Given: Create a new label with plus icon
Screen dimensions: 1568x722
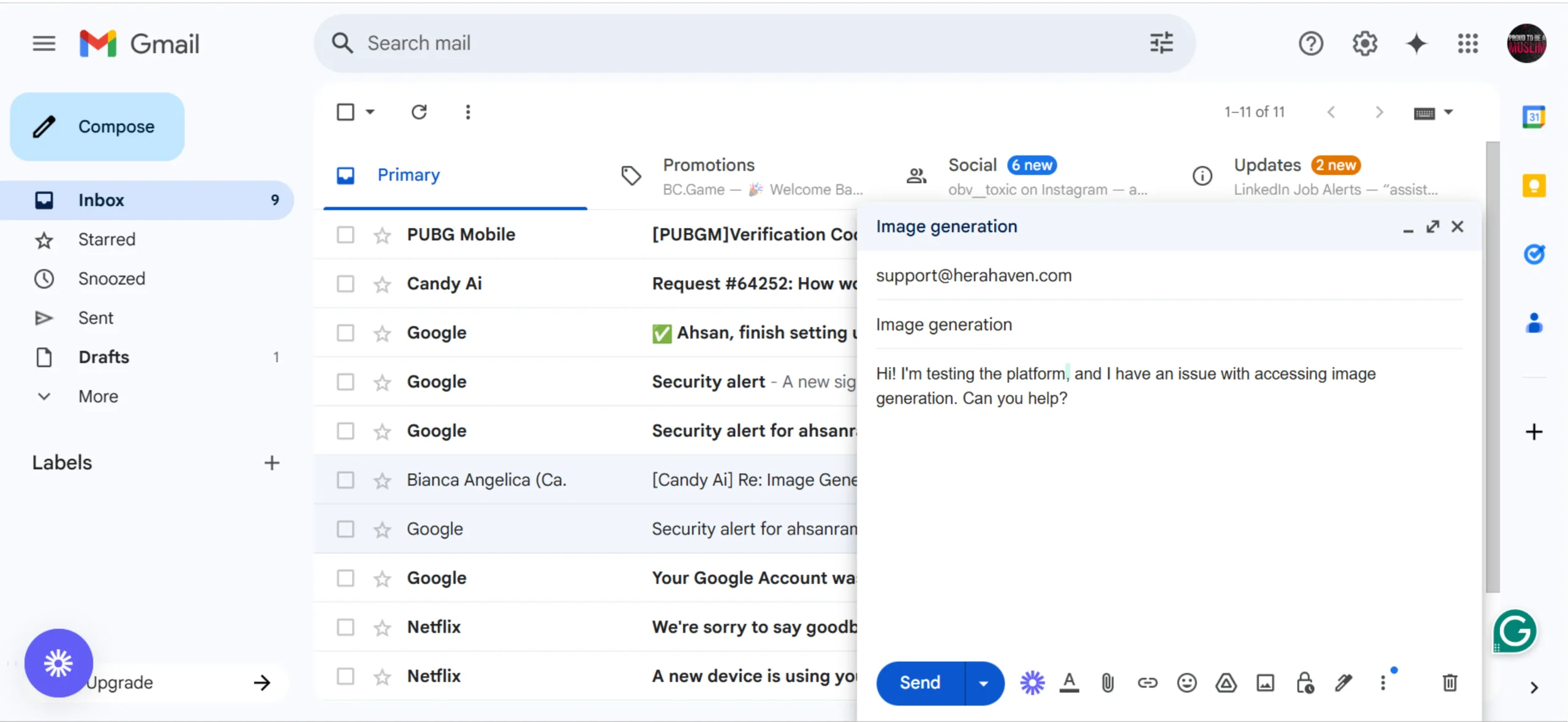Looking at the screenshot, I should click(271, 463).
